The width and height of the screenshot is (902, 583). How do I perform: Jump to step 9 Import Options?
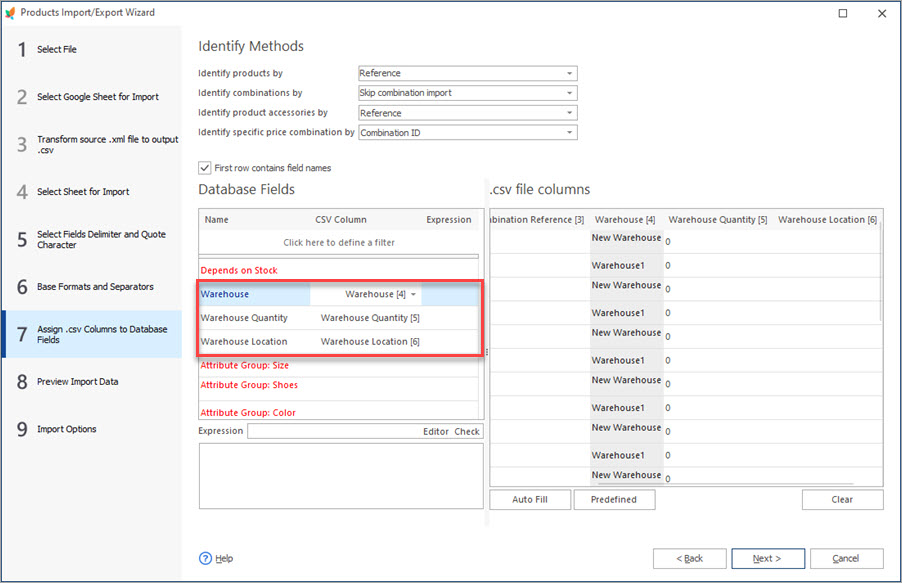coord(92,429)
